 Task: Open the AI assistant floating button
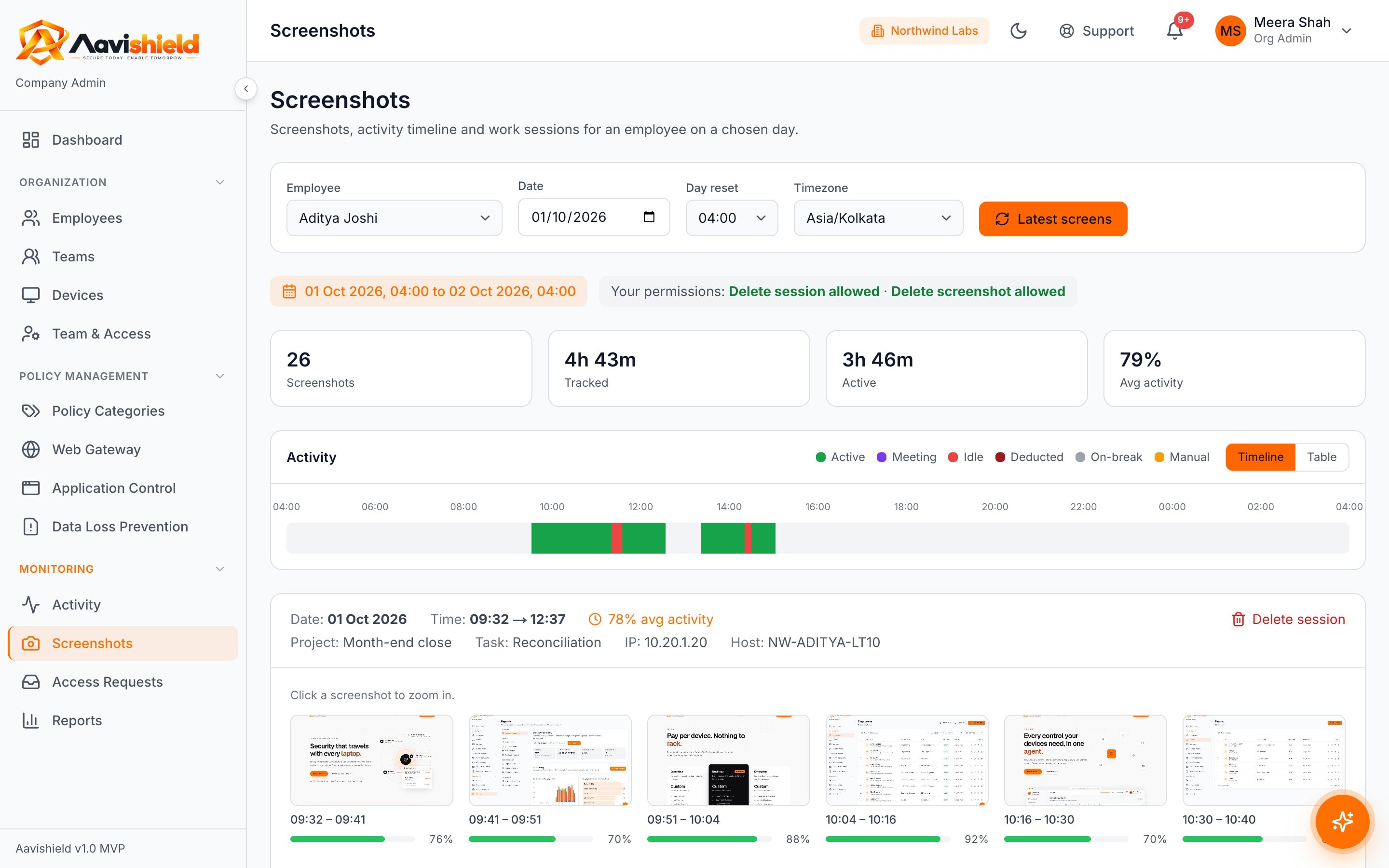pyautogui.click(x=1343, y=822)
